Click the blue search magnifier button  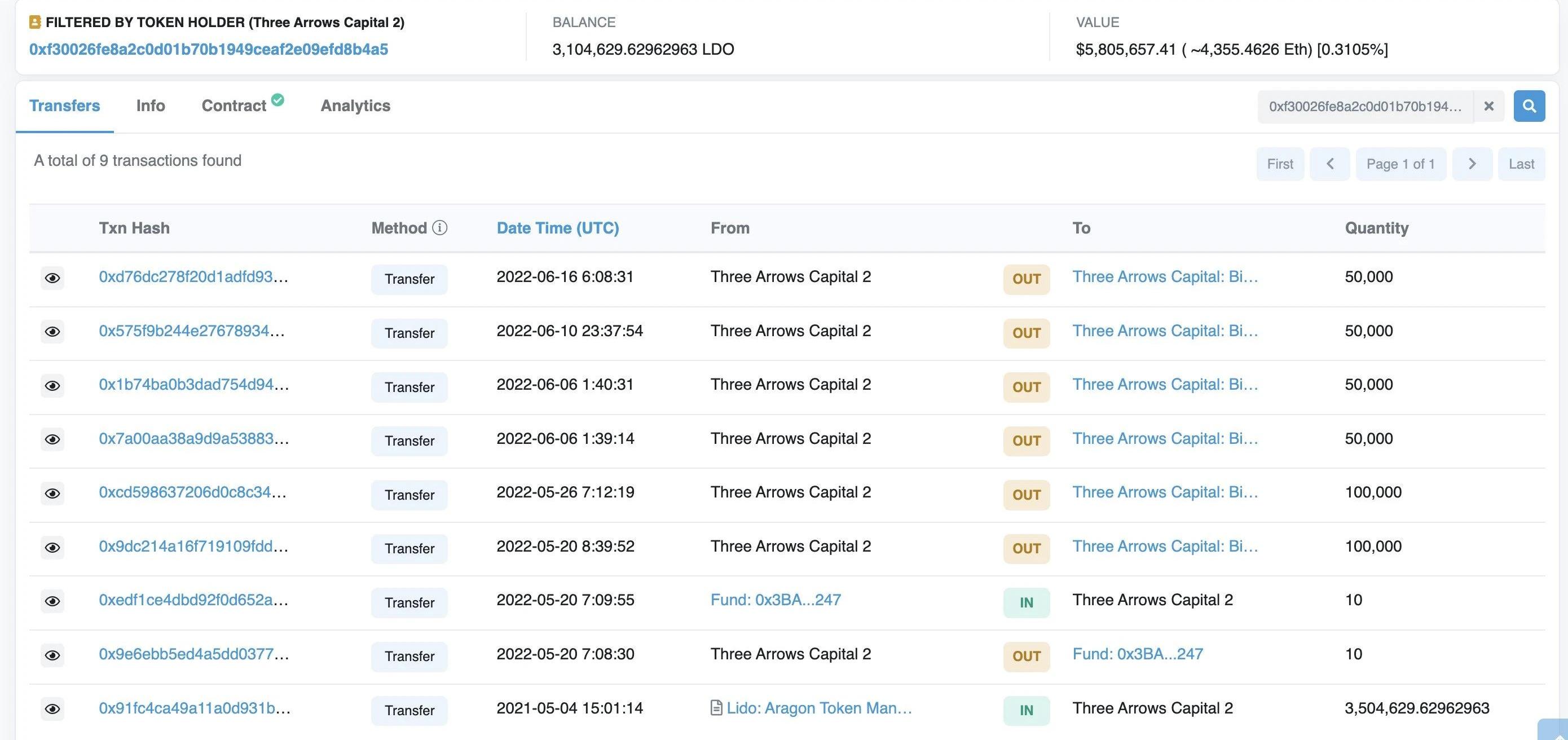[1529, 106]
